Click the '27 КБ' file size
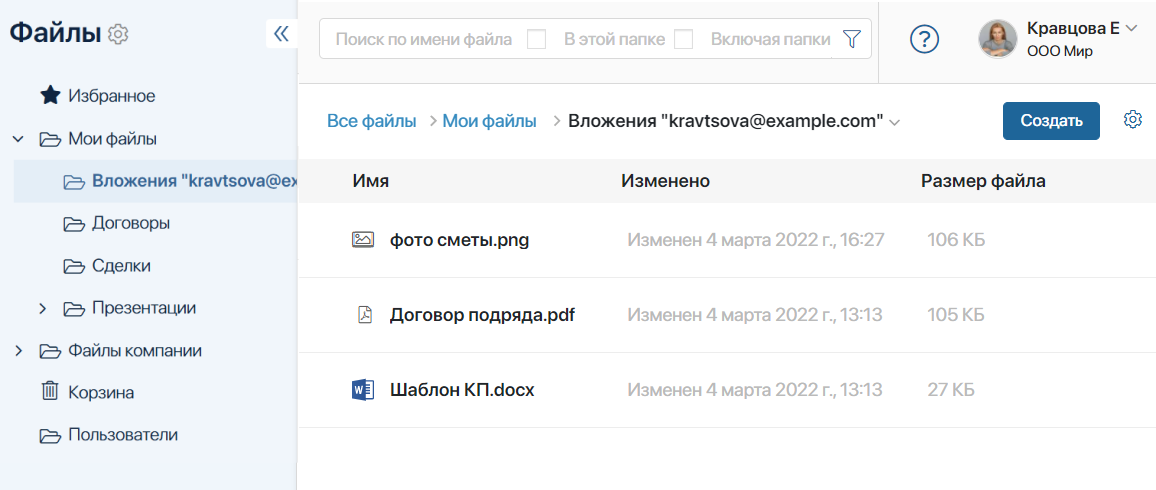 point(951,390)
